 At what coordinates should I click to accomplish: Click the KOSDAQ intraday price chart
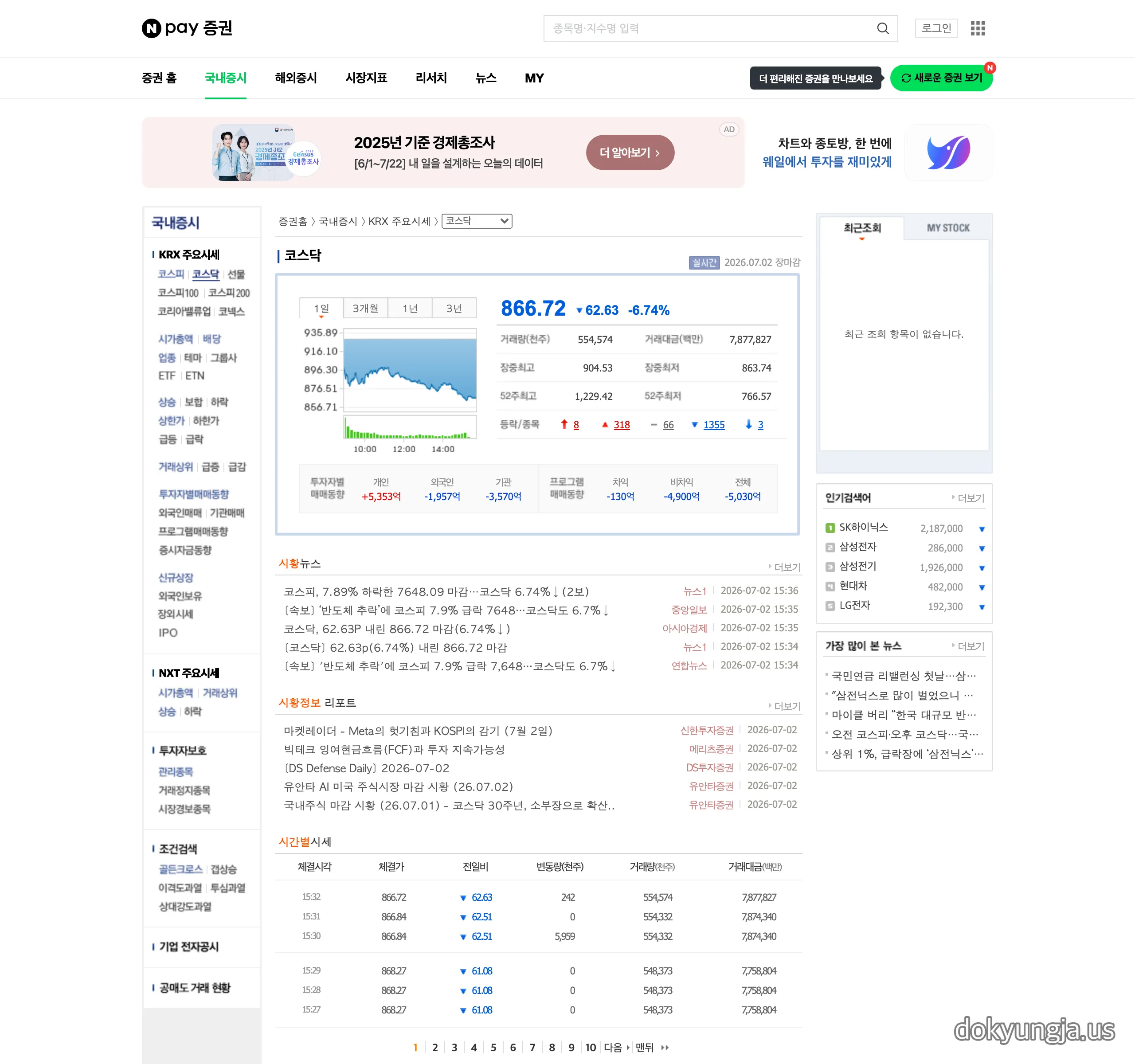[x=410, y=369]
